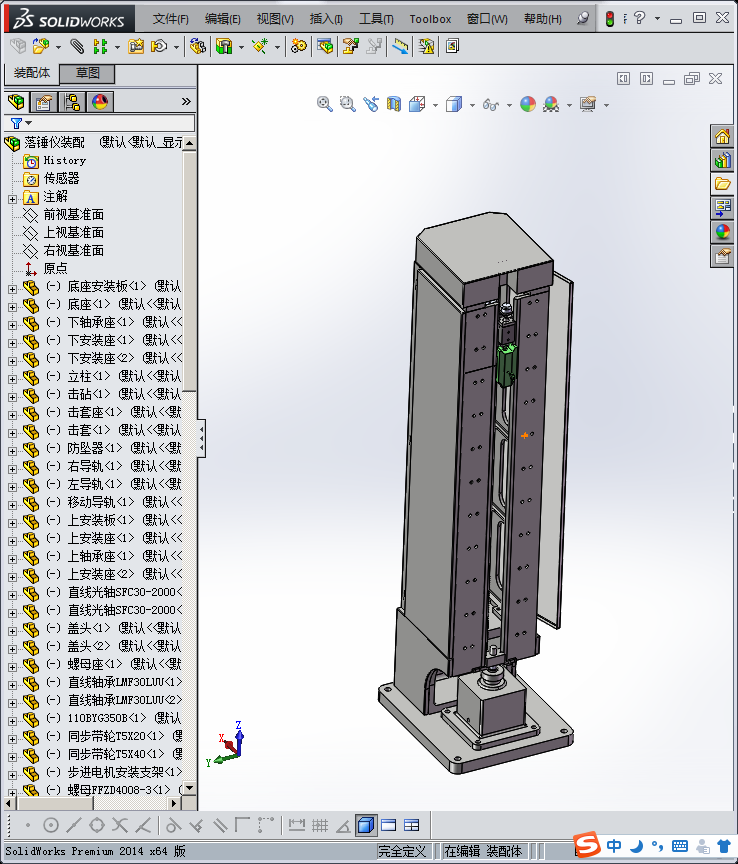The height and width of the screenshot is (864, 738).
Task: Open Appearances and Scenes task pane icon
Action: (x=722, y=232)
